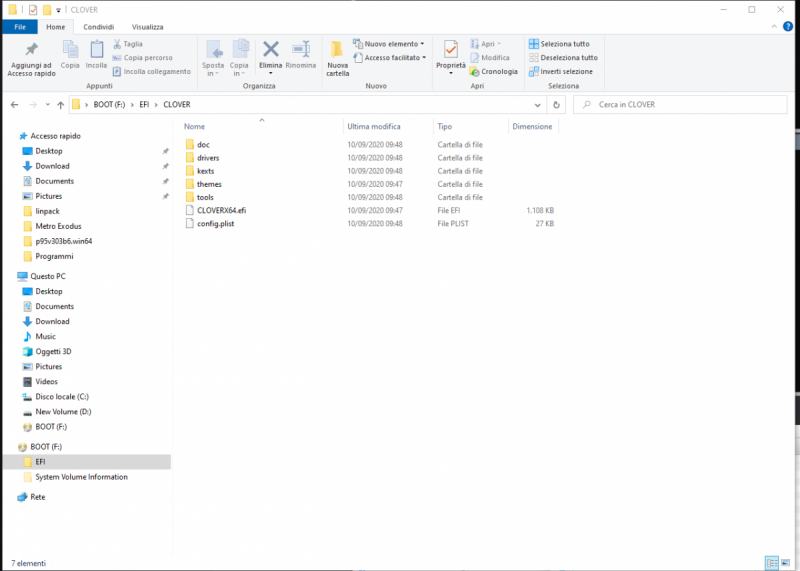Switch to details view icon
The width and height of the screenshot is (800, 571).
click(772, 563)
